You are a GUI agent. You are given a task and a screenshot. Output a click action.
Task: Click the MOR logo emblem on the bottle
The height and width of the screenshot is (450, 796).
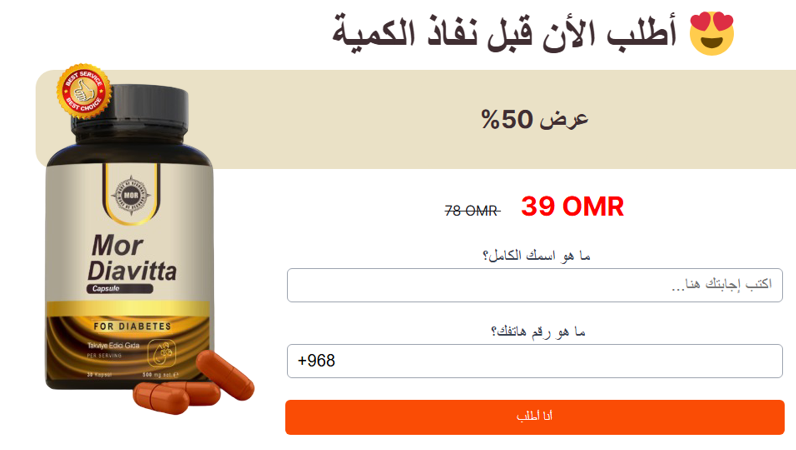coord(131,195)
